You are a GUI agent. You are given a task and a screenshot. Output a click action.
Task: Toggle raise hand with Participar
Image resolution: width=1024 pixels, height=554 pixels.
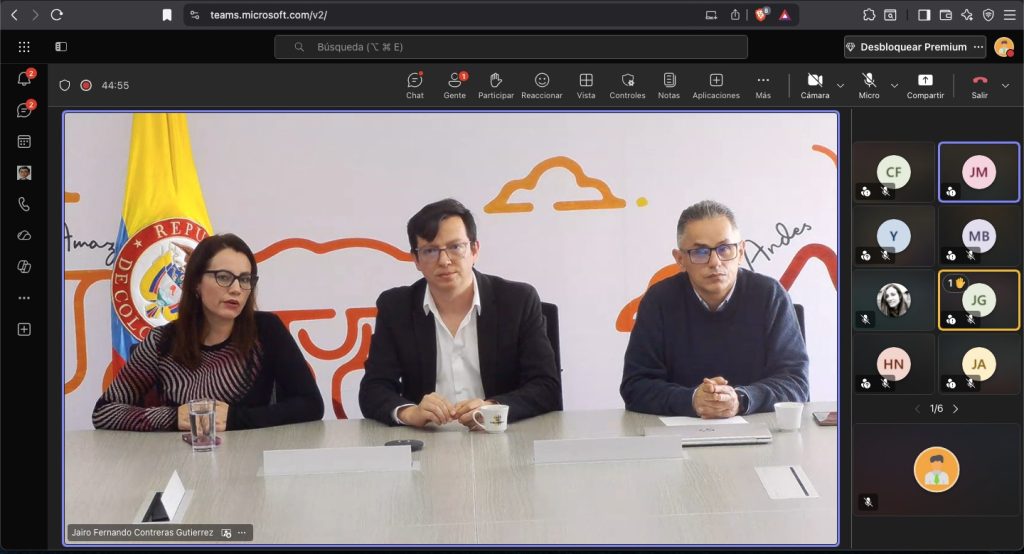pyautogui.click(x=495, y=85)
